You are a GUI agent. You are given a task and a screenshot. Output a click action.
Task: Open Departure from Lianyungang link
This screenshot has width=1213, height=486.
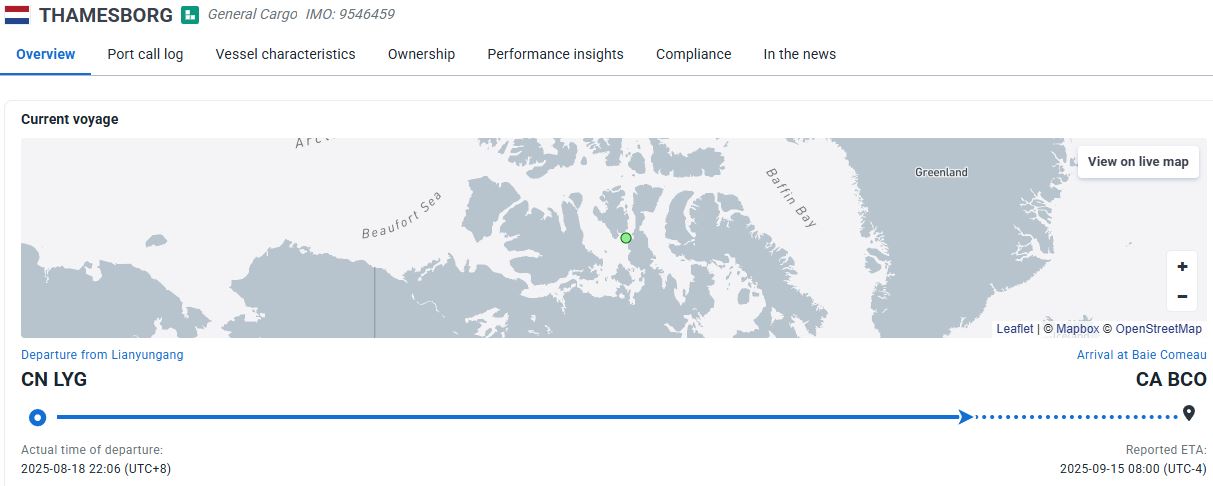[x=102, y=355]
